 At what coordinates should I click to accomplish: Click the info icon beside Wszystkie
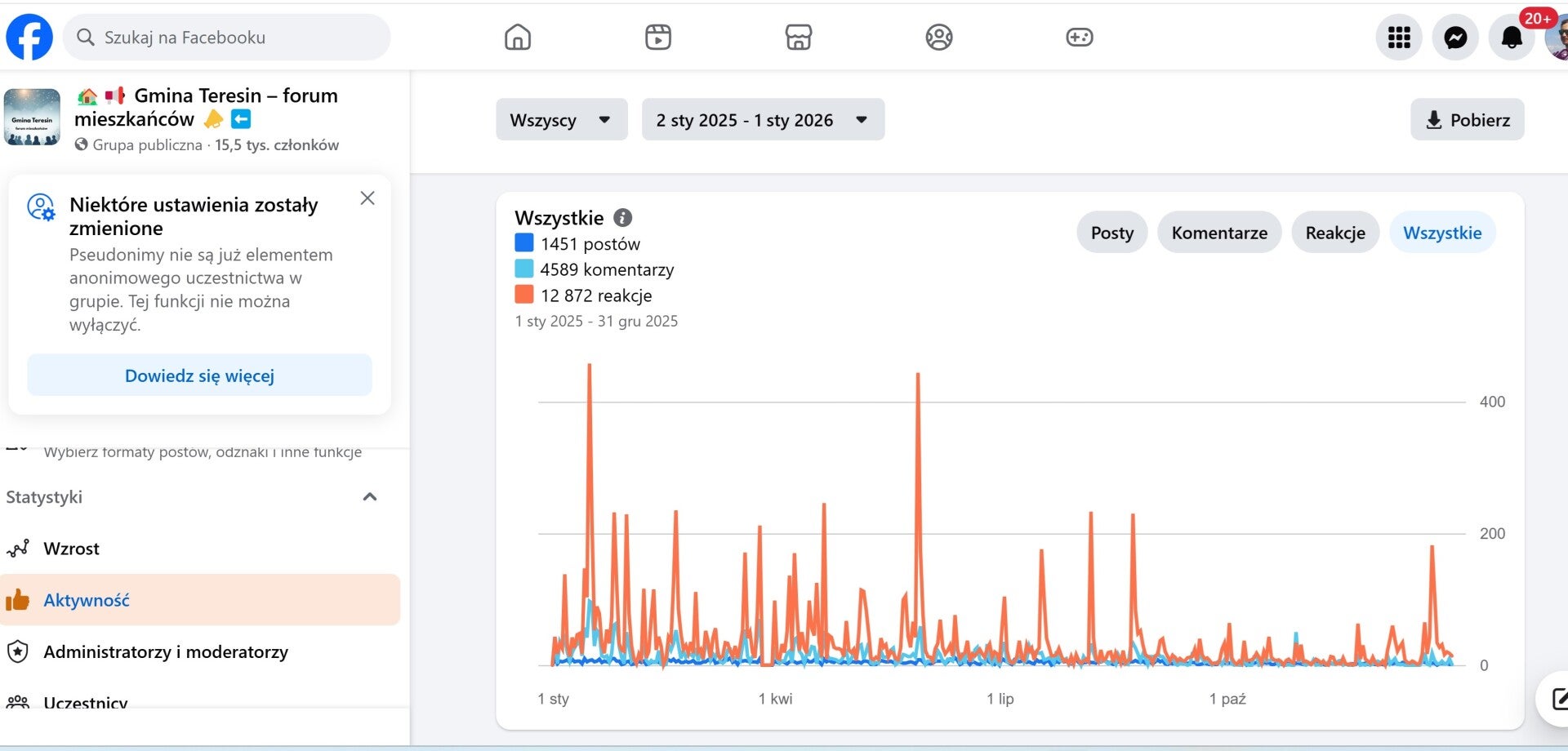[622, 218]
